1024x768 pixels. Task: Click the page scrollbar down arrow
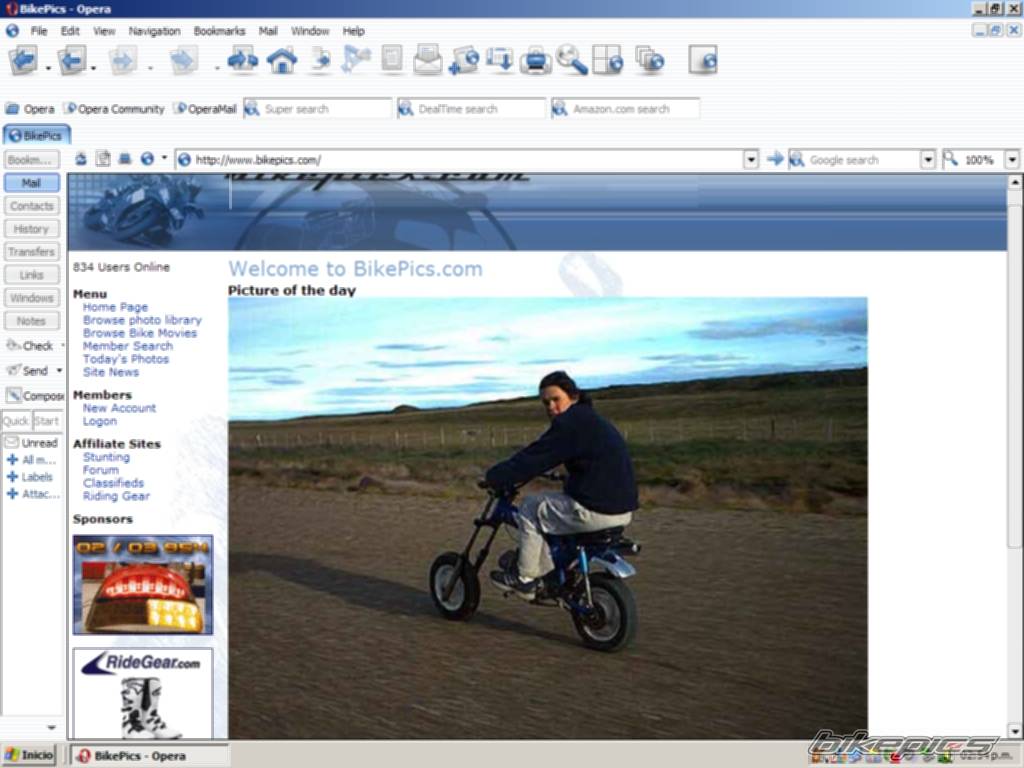coord(1014,731)
